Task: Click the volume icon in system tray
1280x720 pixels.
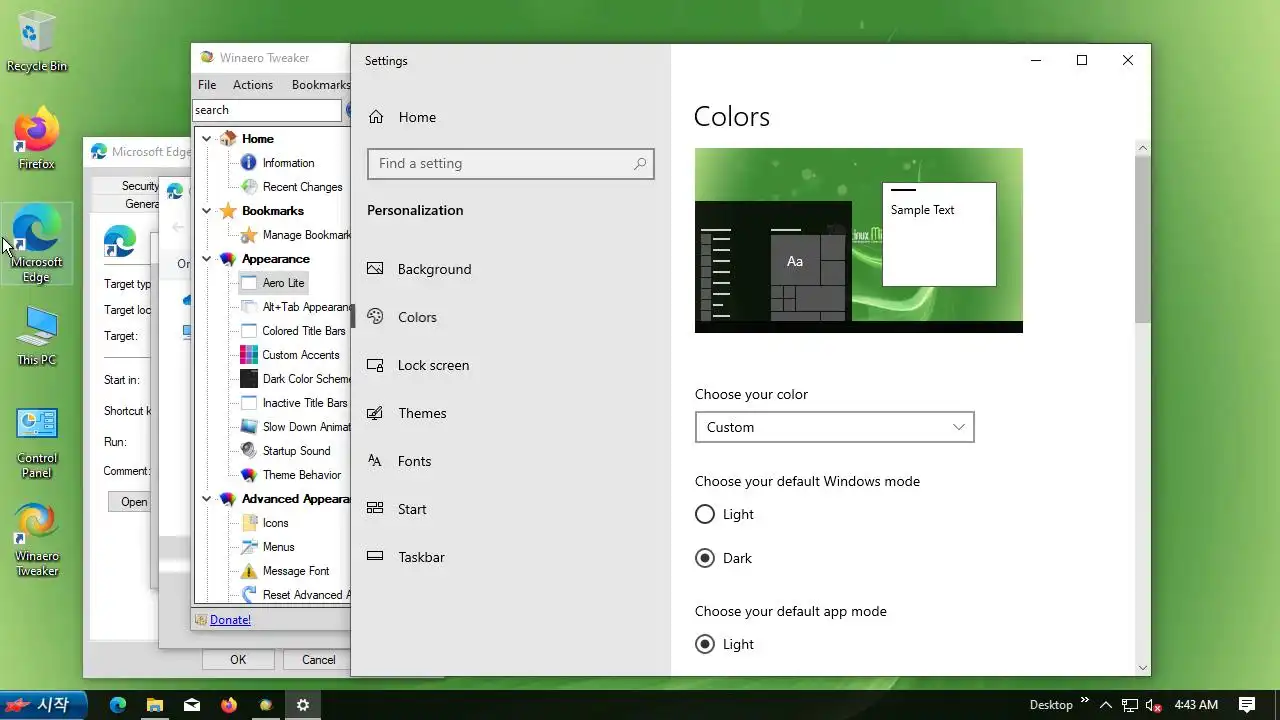Action: 1152,705
